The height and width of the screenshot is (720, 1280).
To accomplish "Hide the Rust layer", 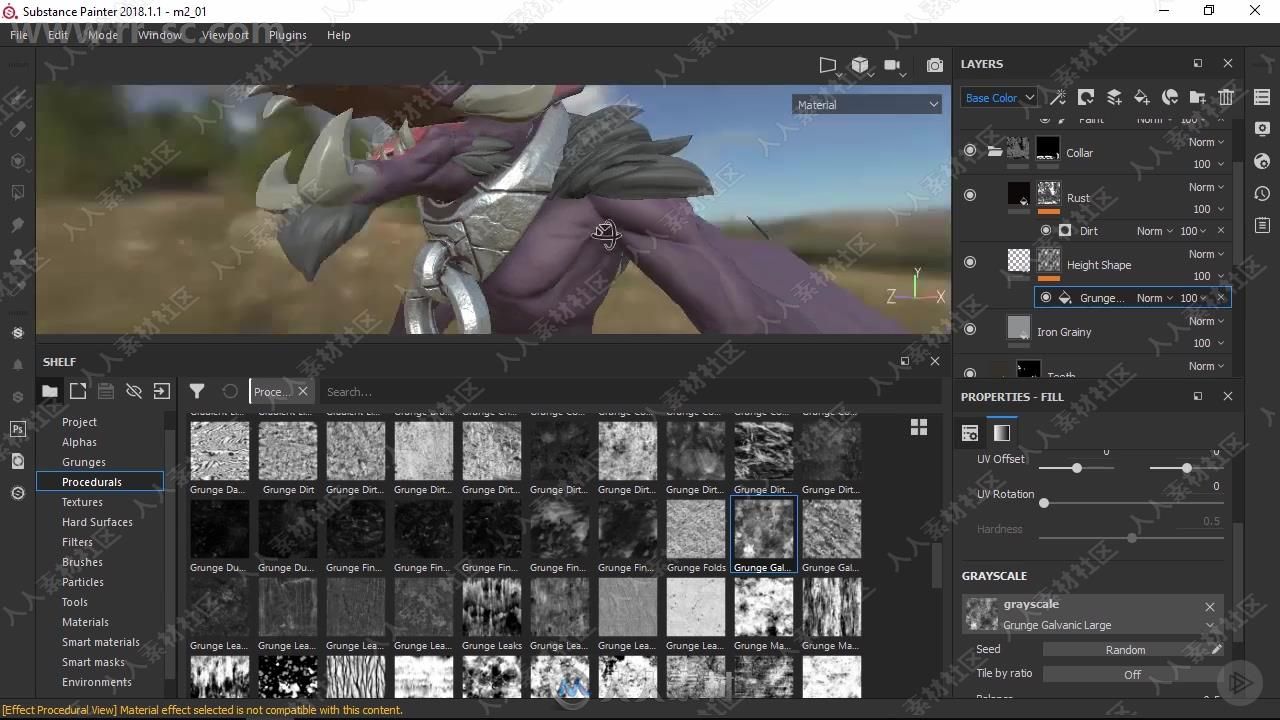I will (x=969, y=196).
